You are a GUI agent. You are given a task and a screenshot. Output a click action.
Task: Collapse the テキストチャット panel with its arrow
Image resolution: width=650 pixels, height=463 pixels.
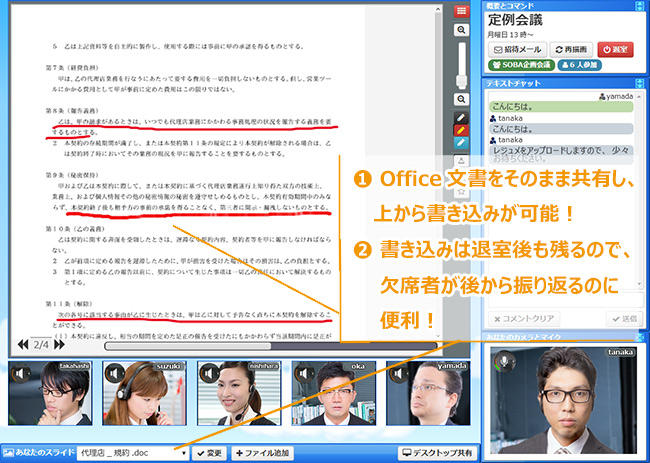[x=640, y=83]
